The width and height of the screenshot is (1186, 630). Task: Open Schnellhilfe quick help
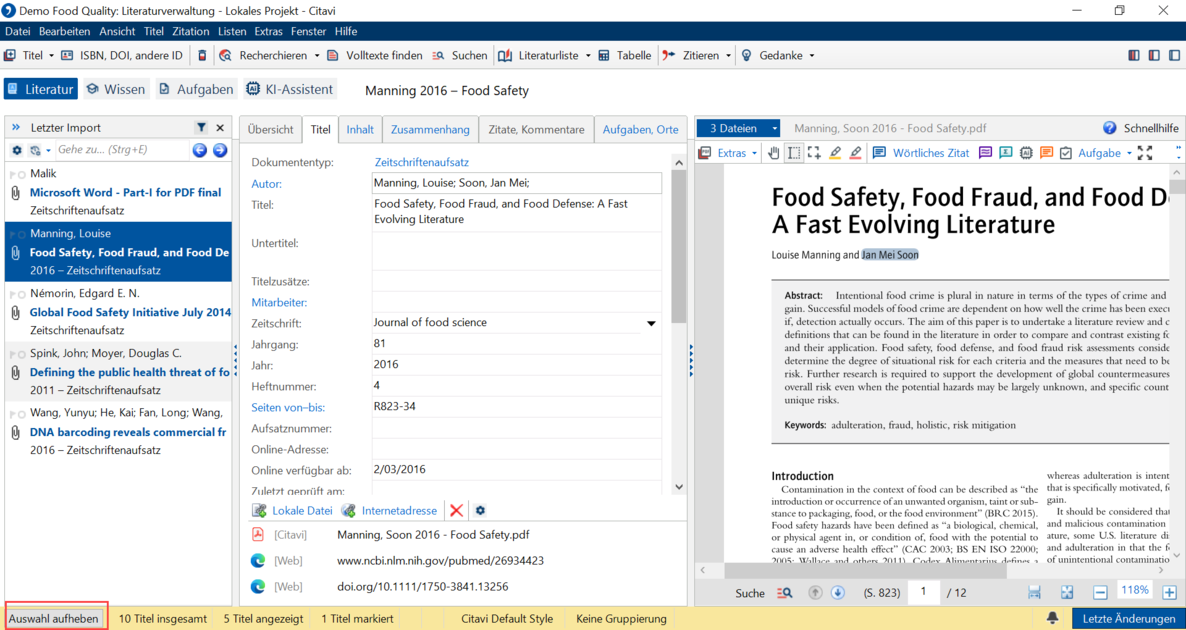(x=1142, y=129)
